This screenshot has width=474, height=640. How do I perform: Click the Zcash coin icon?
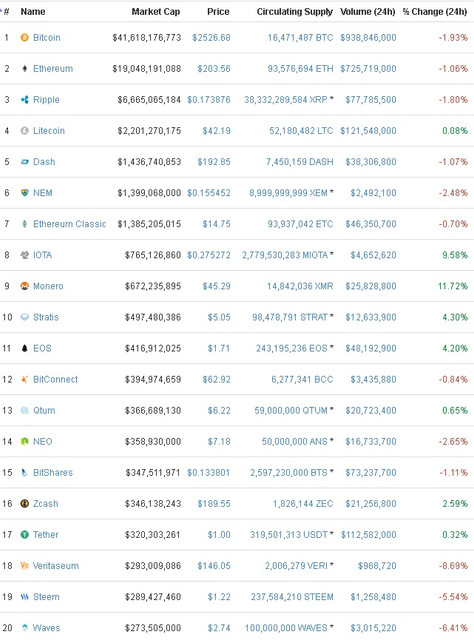click(24, 504)
